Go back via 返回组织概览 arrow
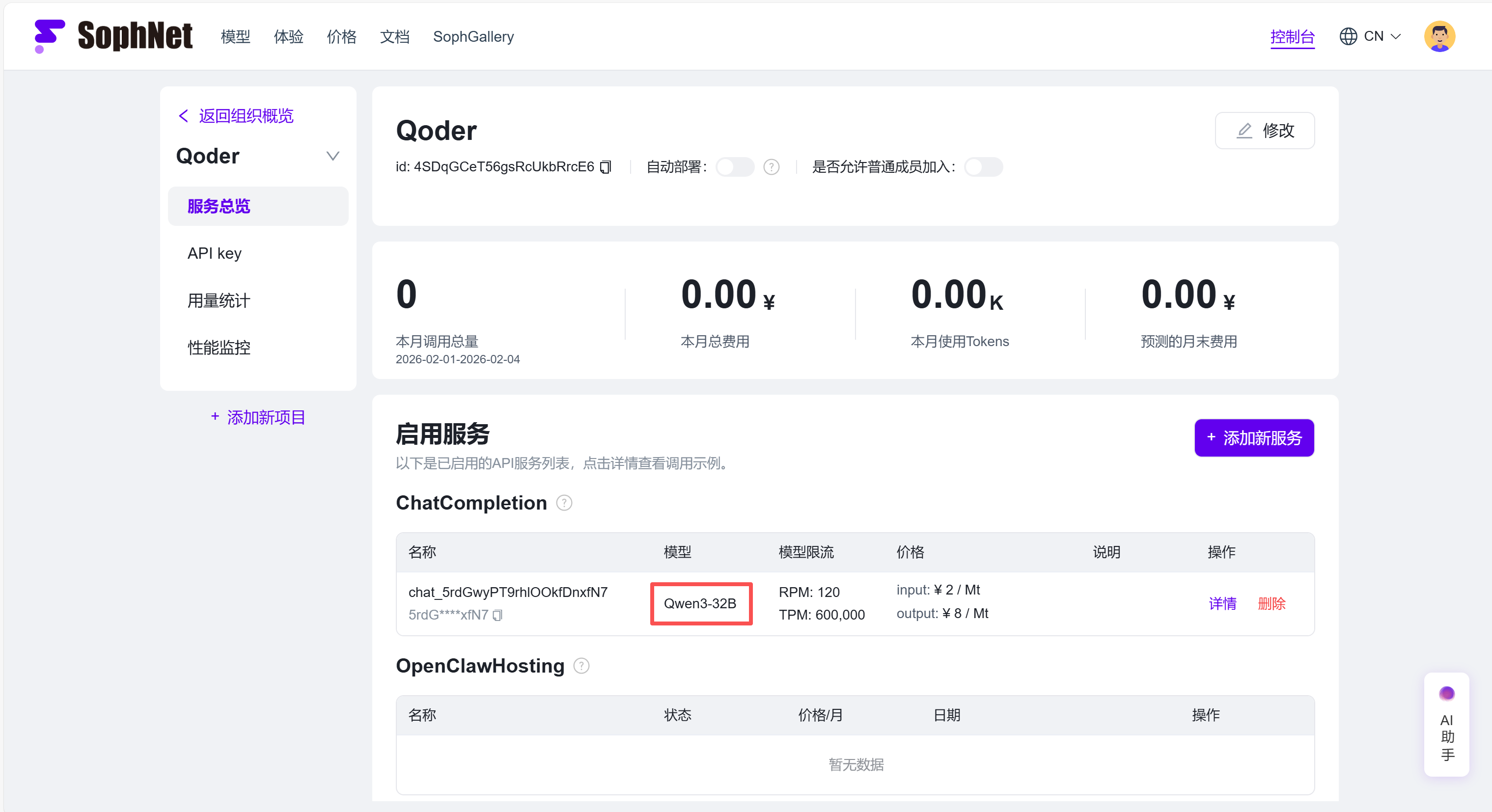Image resolution: width=1492 pixels, height=812 pixels. tap(184, 116)
